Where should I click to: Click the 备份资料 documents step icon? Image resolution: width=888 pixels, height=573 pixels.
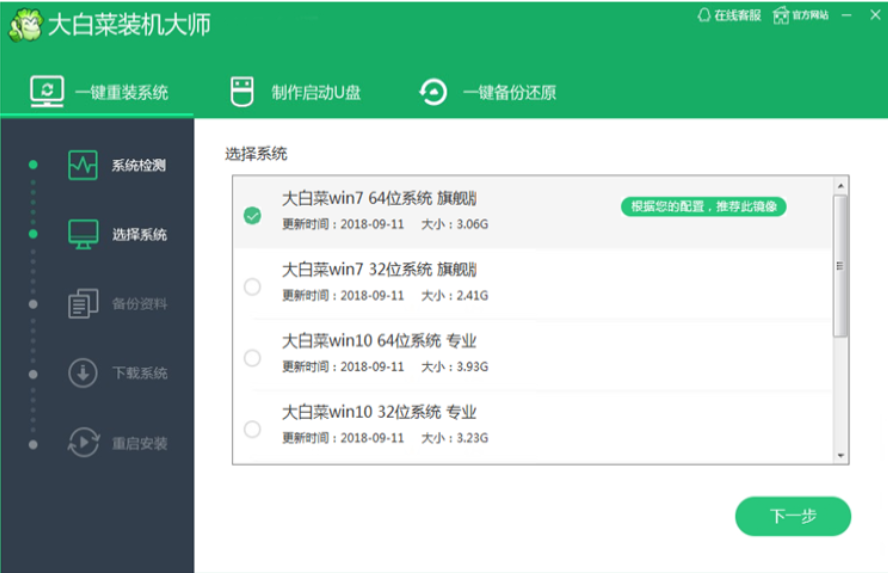click(x=83, y=304)
